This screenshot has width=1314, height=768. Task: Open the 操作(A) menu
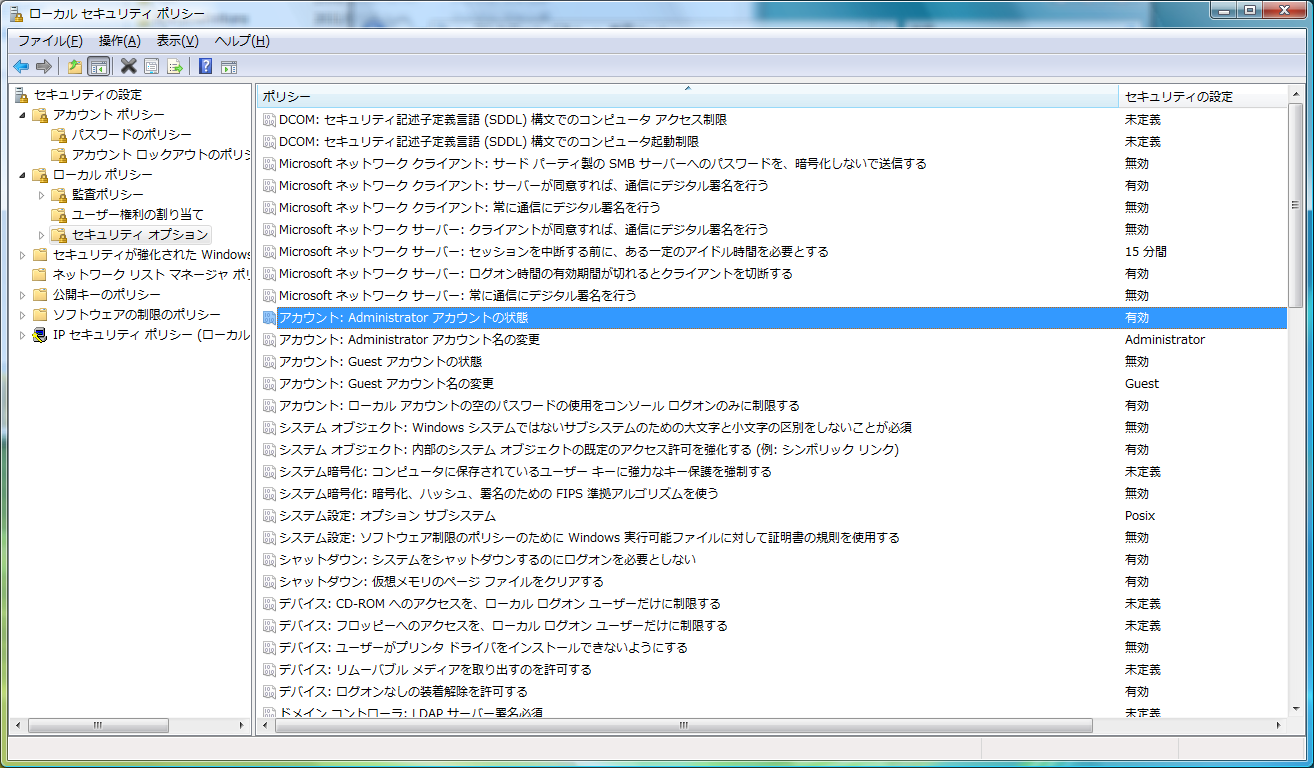point(119,41)
